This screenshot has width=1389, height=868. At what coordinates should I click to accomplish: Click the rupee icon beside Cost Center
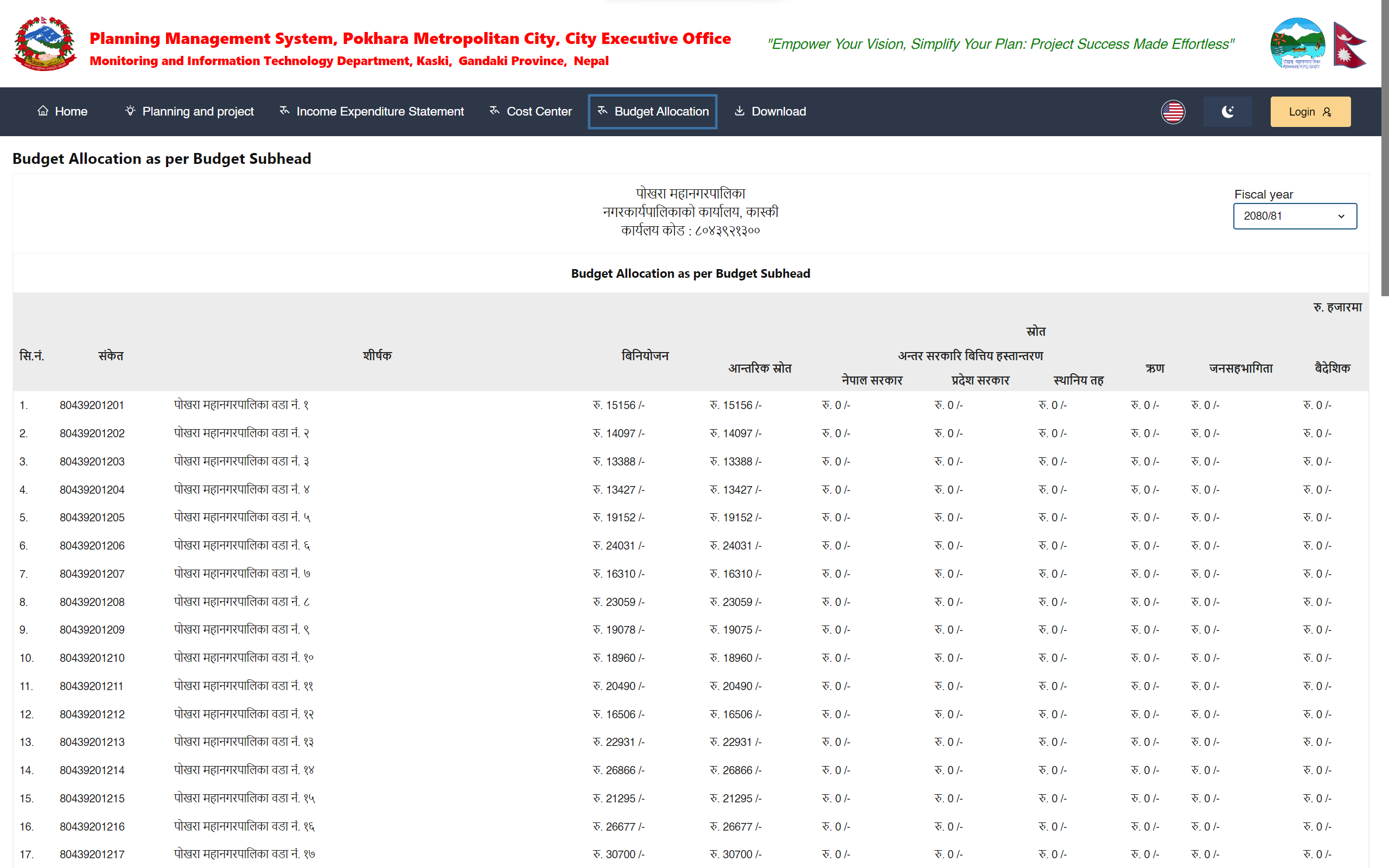tap(494, 111)
